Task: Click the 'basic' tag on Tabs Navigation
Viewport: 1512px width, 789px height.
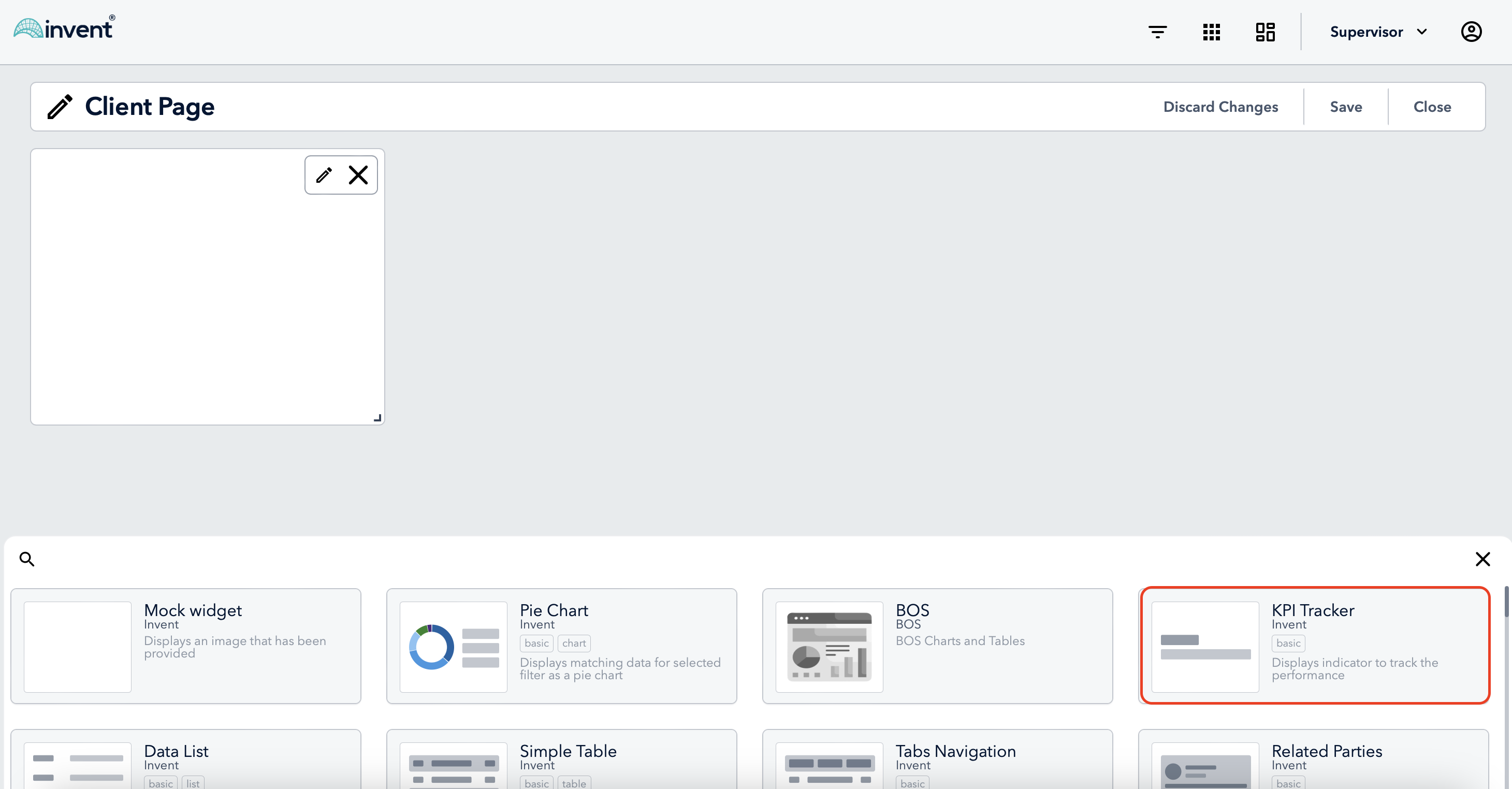Action: click(912, 783)
